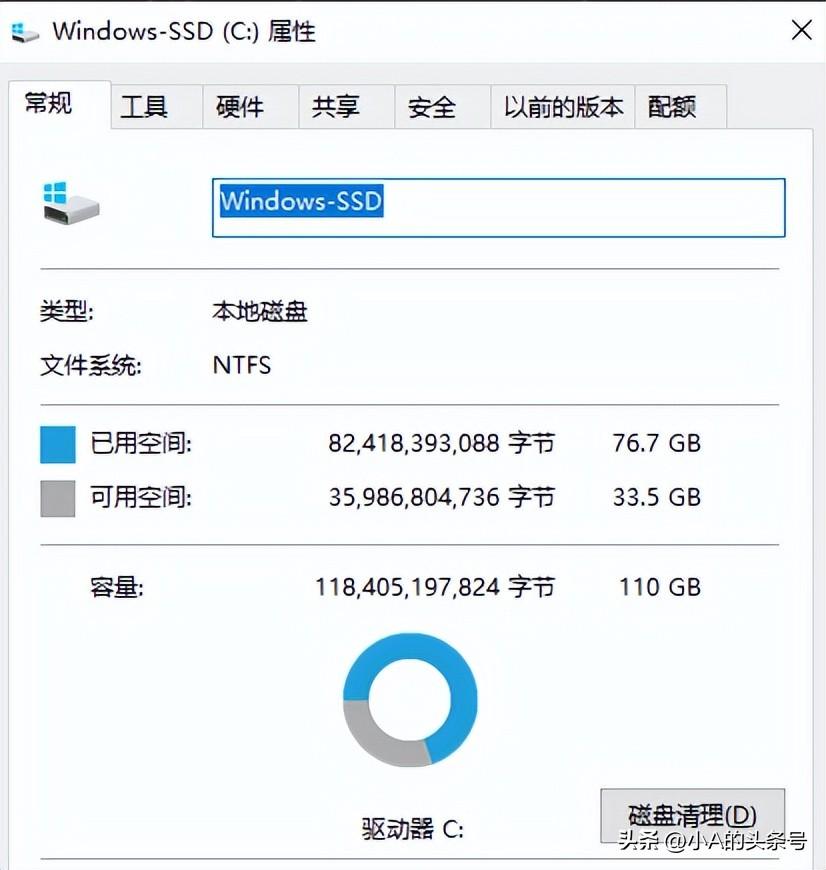Click the 本地磁盘 type value

point(259,311)
